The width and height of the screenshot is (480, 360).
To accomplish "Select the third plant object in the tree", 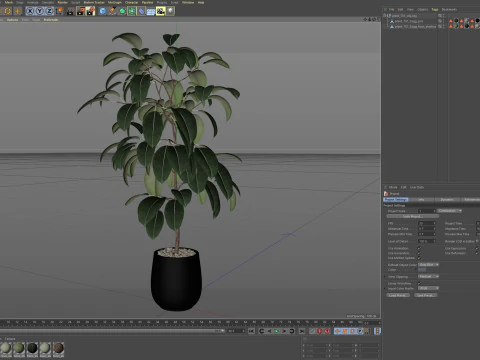I will click(x=415, y=26).
